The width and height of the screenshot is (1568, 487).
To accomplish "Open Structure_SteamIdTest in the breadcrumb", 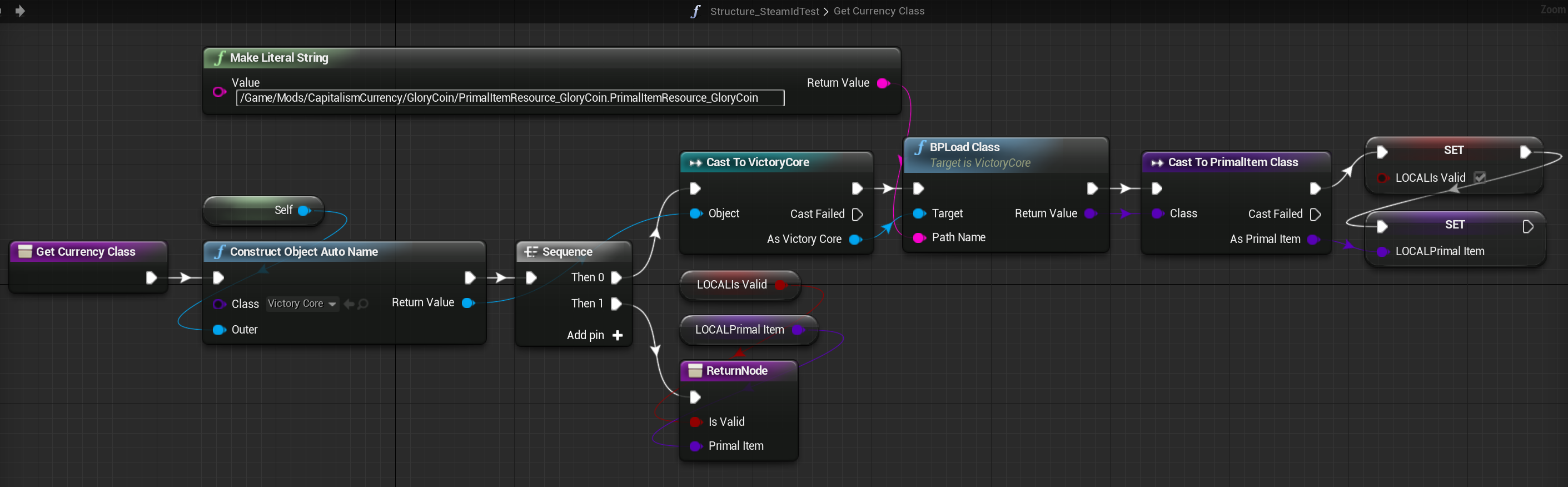I will (764, 11).
